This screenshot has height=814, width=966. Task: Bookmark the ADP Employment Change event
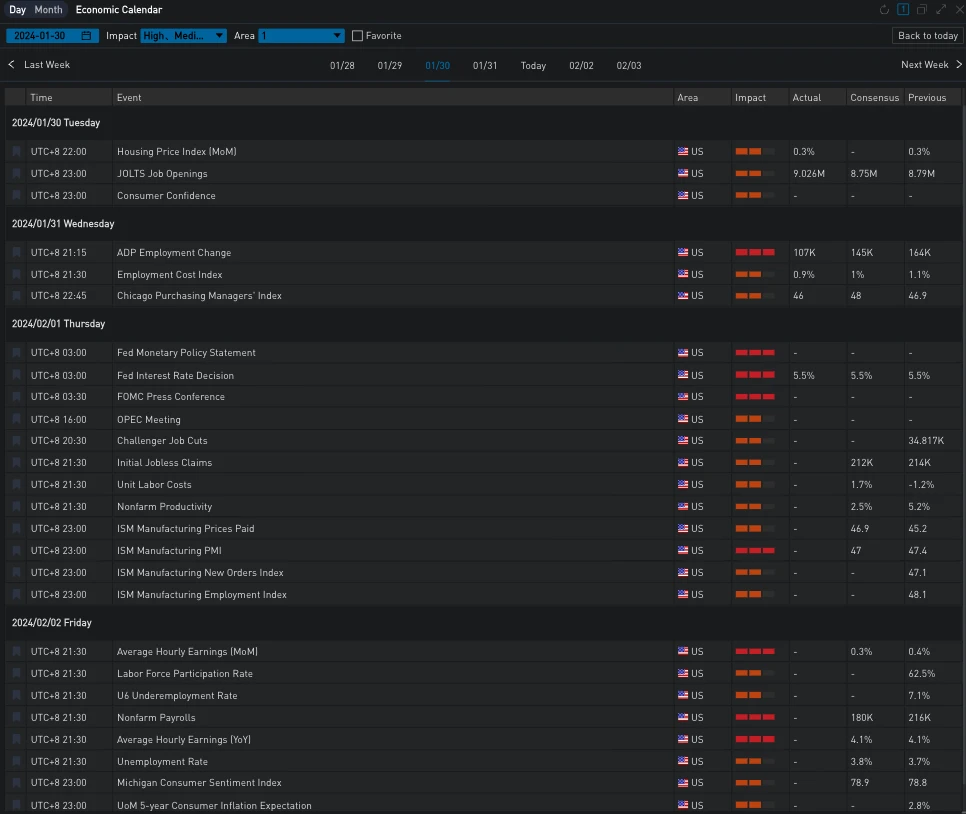pos(16,253)
